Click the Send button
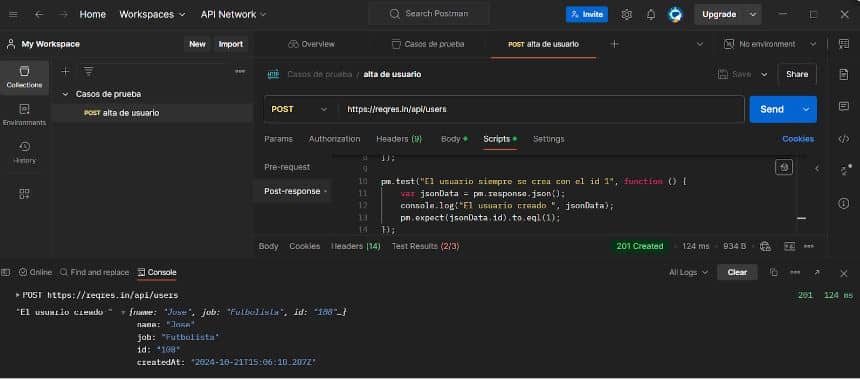The image size is (860, 379). coord(772,109)
